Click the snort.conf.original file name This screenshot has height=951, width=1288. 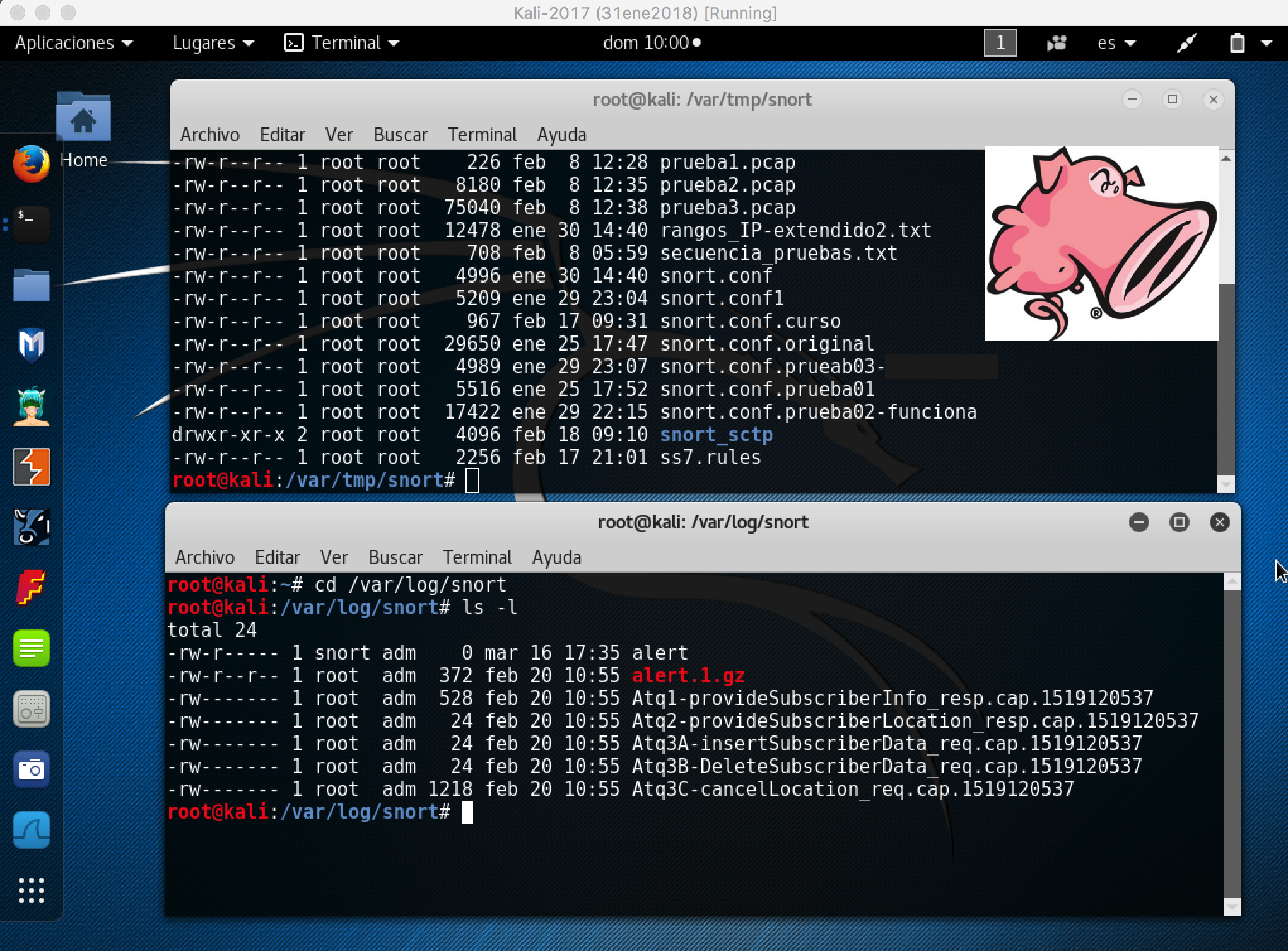(x=767, y=344)
